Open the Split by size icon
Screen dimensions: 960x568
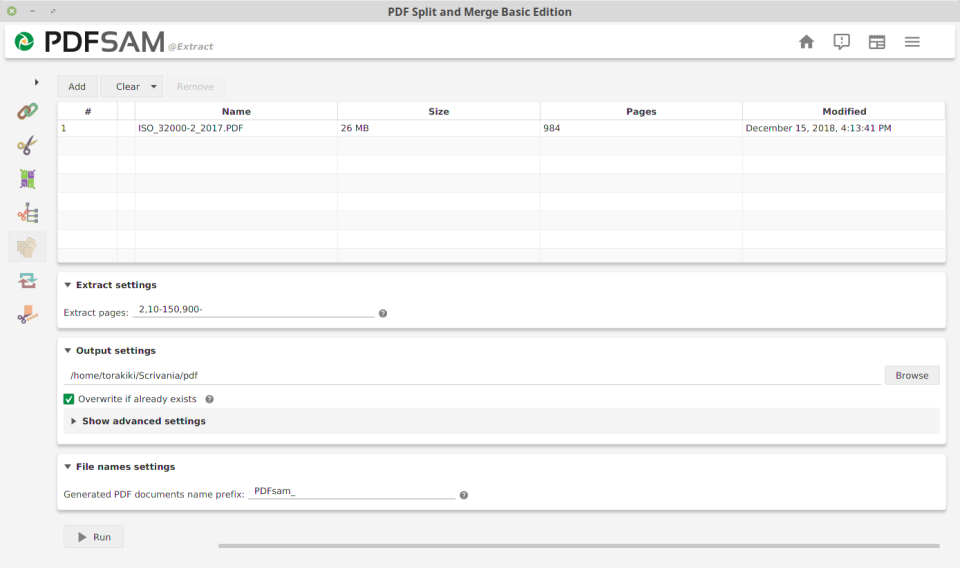tap(27, 315)
